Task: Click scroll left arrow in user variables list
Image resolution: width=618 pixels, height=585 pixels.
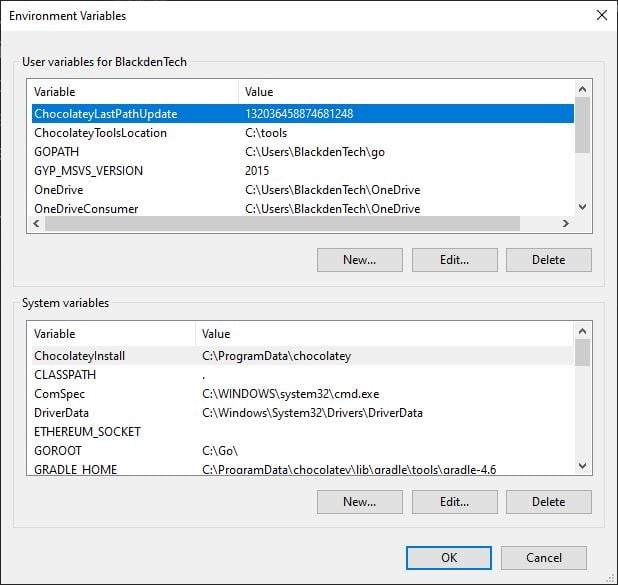Action: pos(37,224)
